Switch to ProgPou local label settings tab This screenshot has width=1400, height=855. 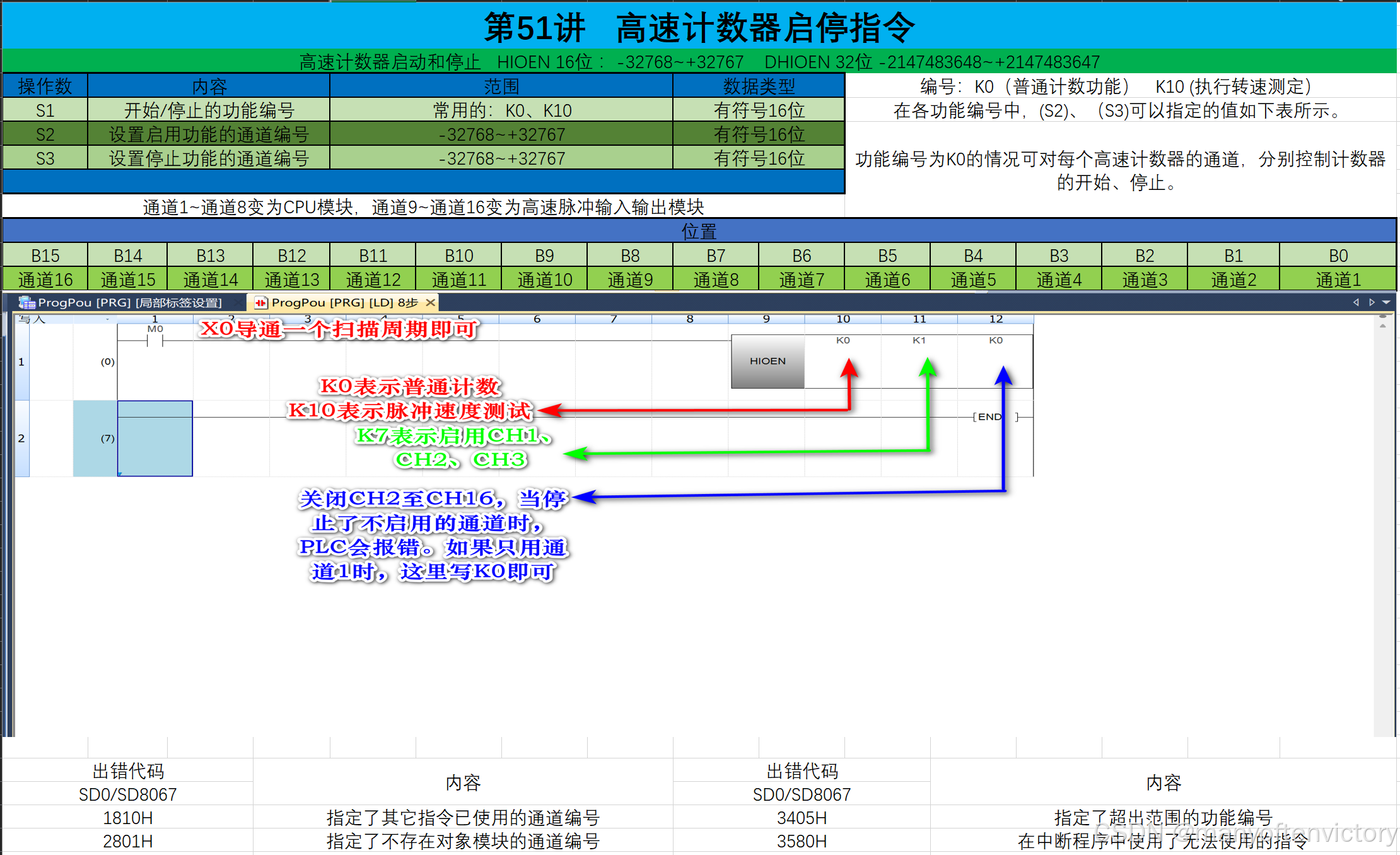pos(120,303)
